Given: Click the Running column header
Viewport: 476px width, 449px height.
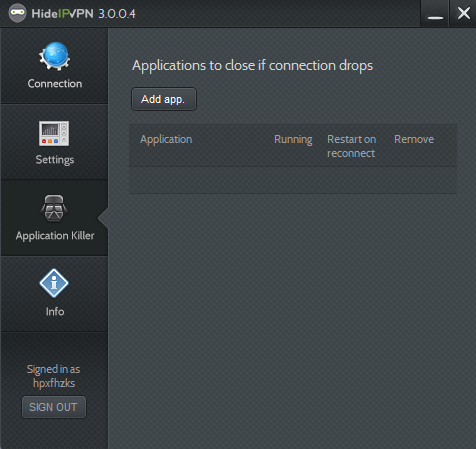Looking at the screenshot, I should click(x=293, y=139).
